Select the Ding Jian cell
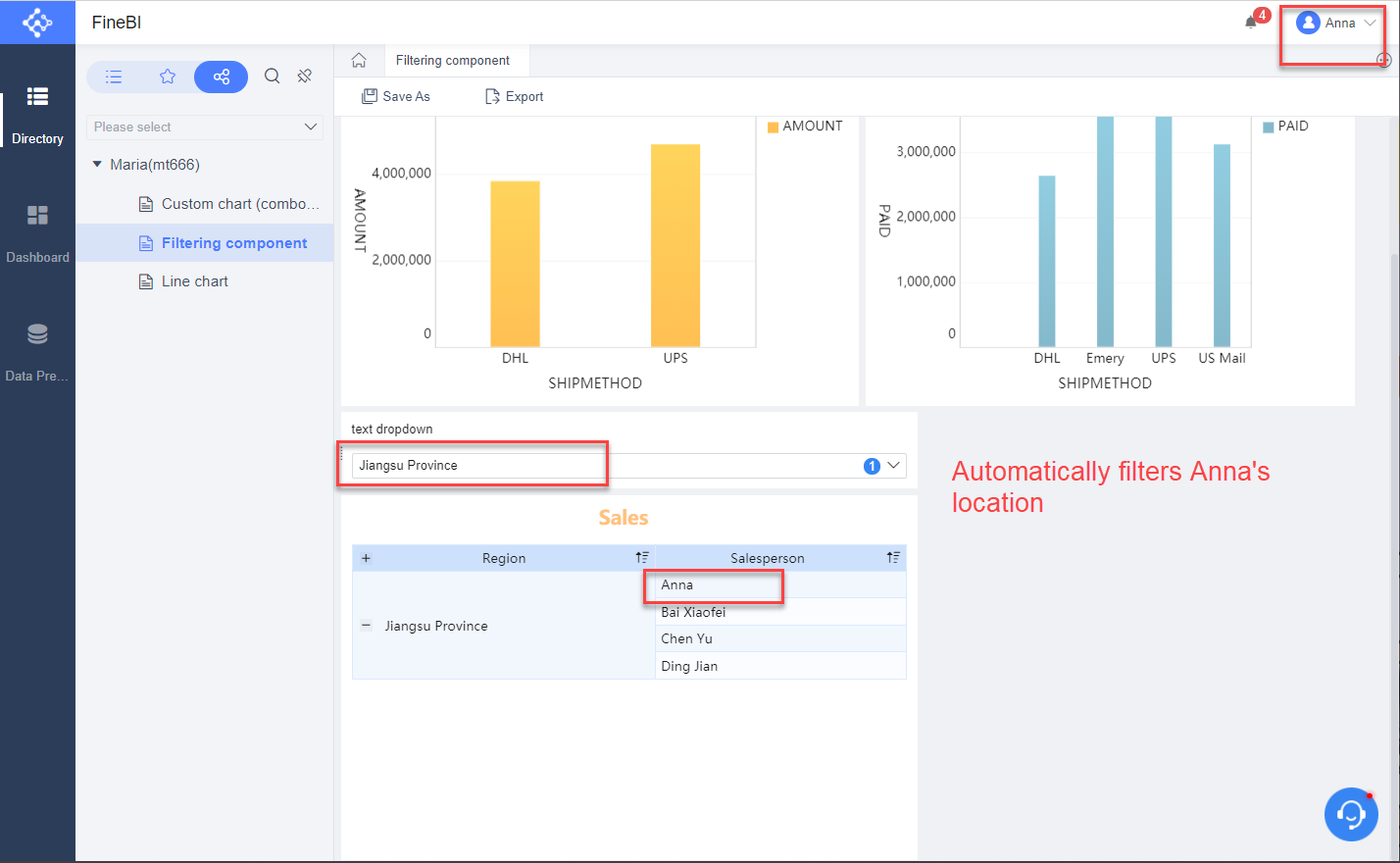Screen dimensions: 1400x863 pyautogui.click(x=780, y=666)
